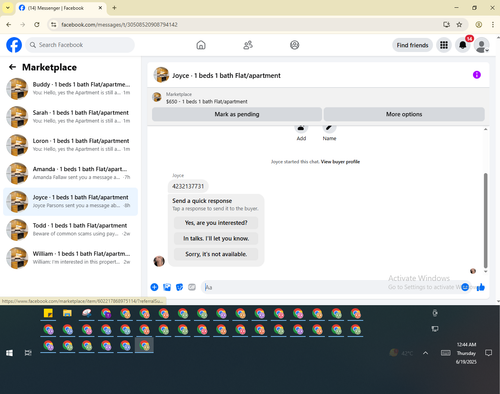Click the Add people icon in chat
Viewport: 500px width, 394px height.
(x=301, y=128)
